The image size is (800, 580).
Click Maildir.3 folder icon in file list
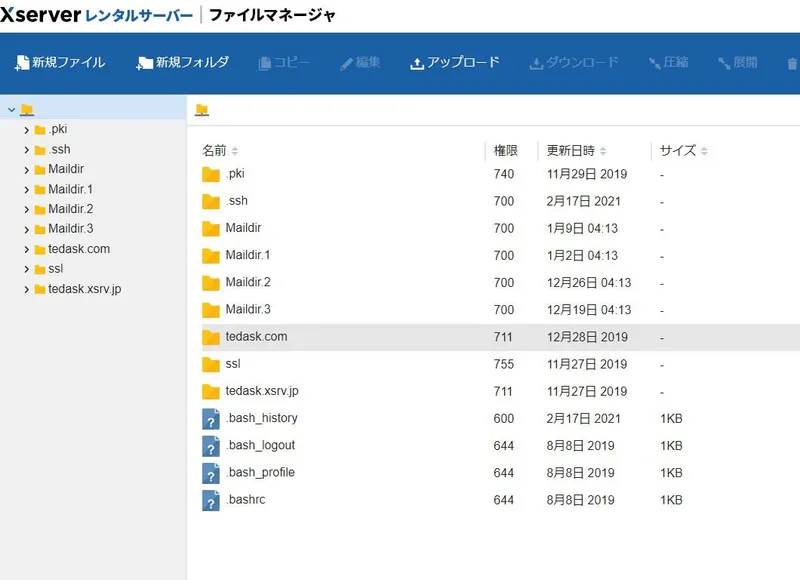tap(211, 310)
